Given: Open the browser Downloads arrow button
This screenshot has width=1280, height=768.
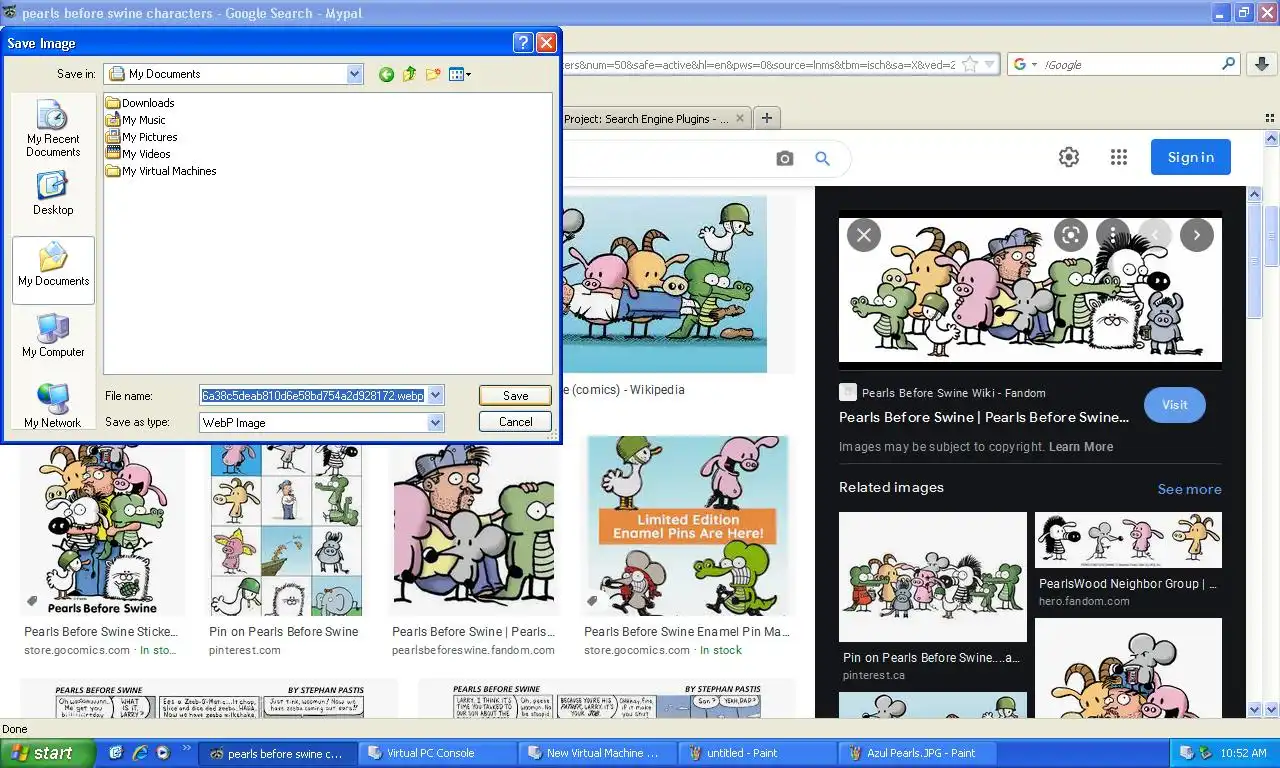Looking at the screenshot, I should 1263,64.
